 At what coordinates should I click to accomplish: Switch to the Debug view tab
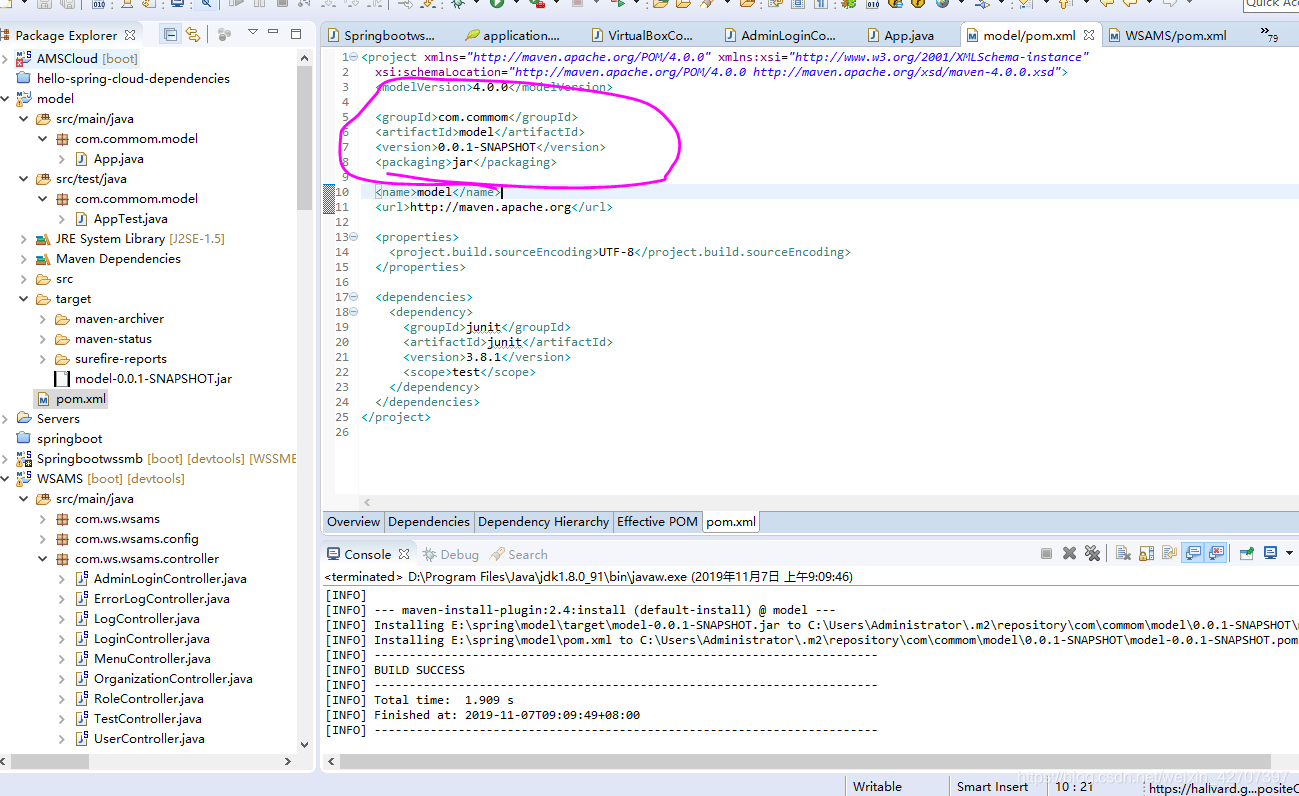pyautogui.click(x=450, y=554)
